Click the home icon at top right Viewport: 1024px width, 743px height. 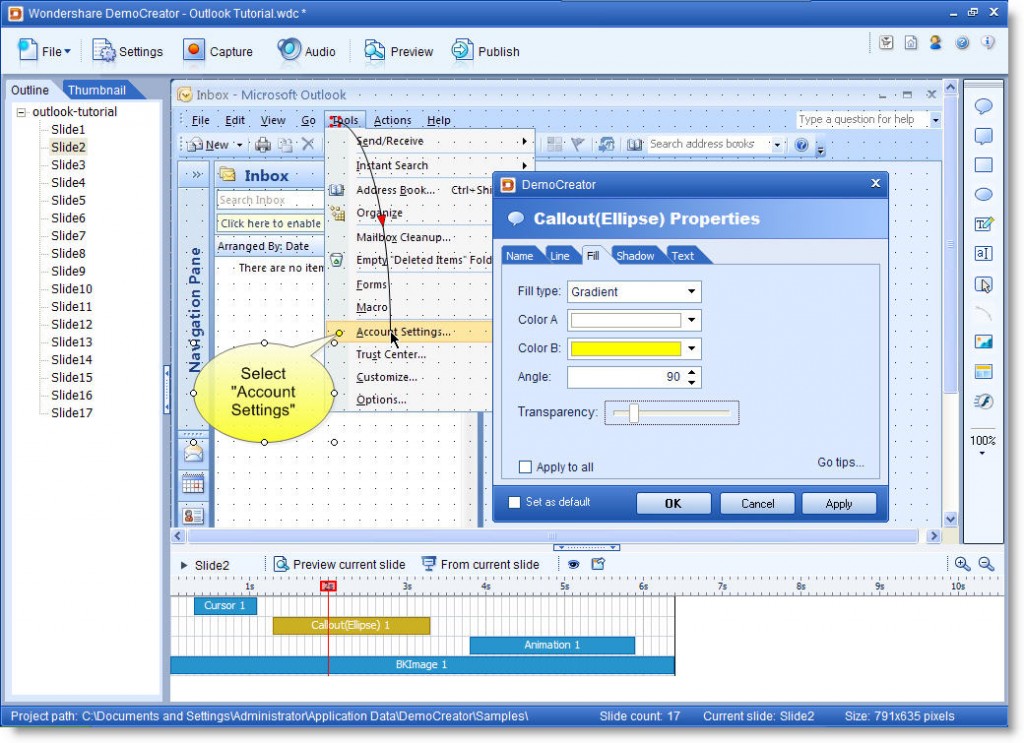click(911, 43)
